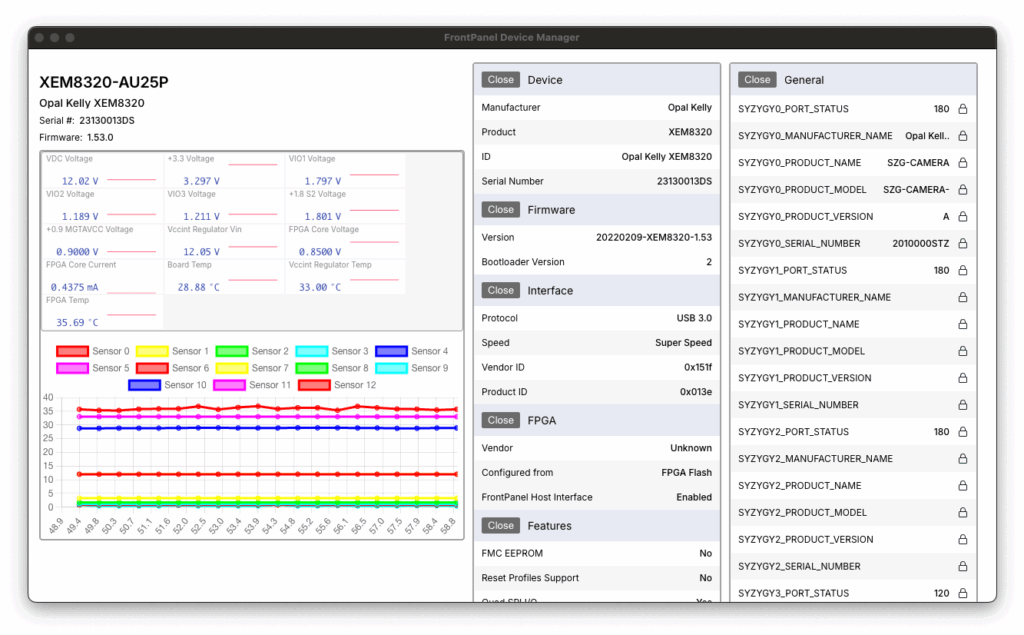Click lock icon for SYZYGY1_PRODUCT_MODEL
Image resolution: width=1024 pixels, height=635 pixels.
pyautogui.click(x=963, y=351)
